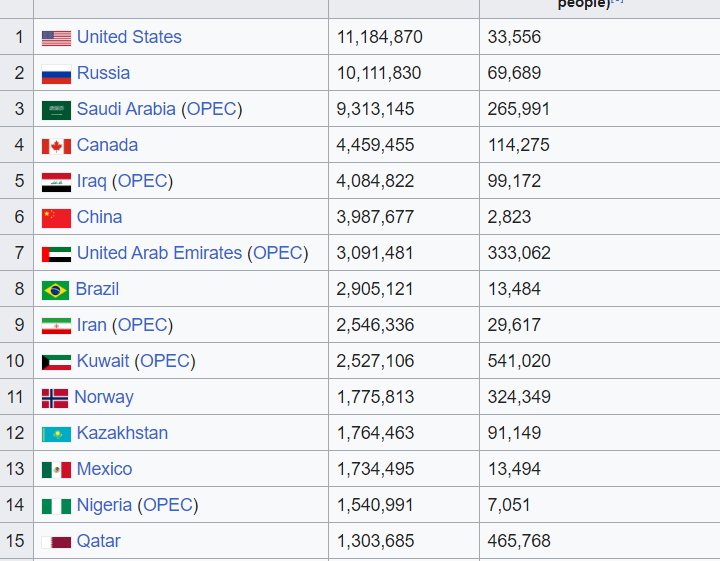Select the per-capita value 265,991

518,109
